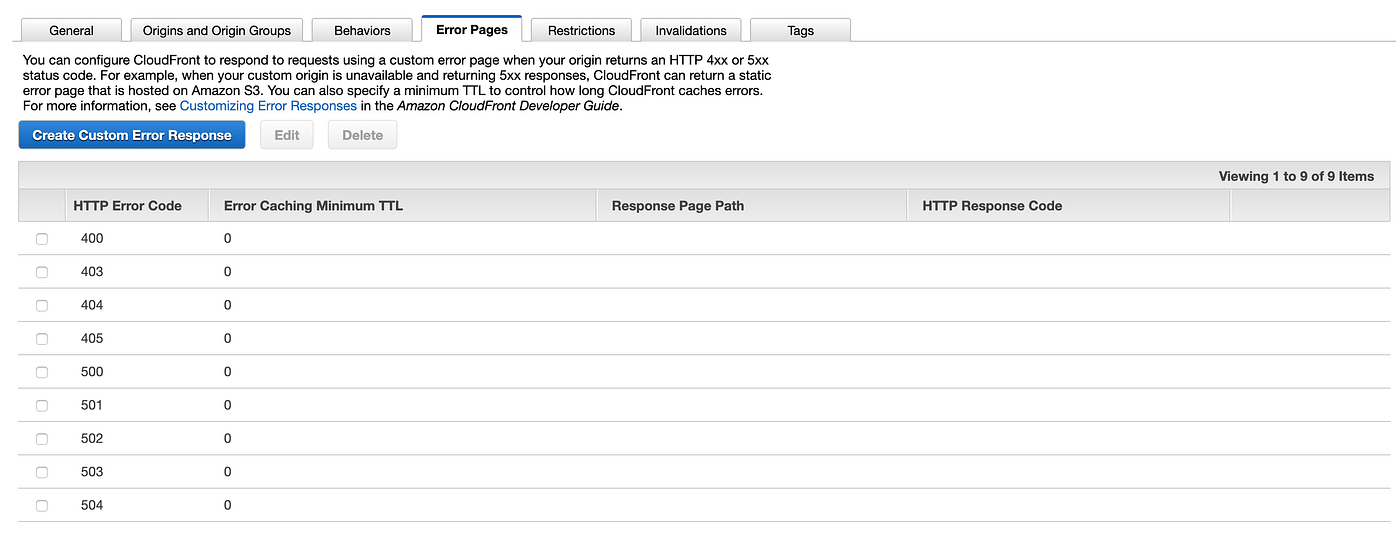
Task: Click the 501 error code cell
Action: click(x=92, y=405)
